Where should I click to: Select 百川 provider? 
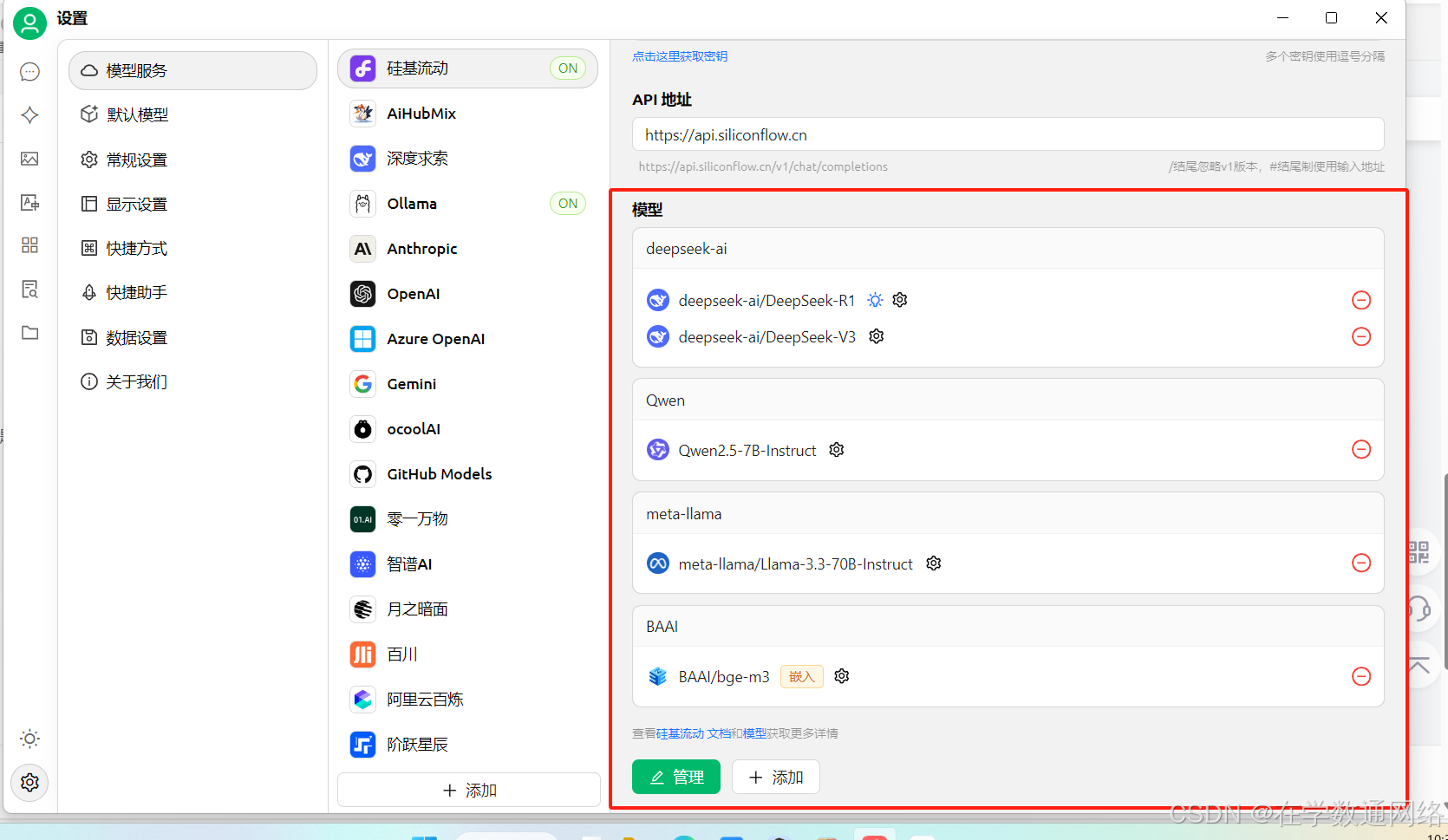[x=468, y=654]
